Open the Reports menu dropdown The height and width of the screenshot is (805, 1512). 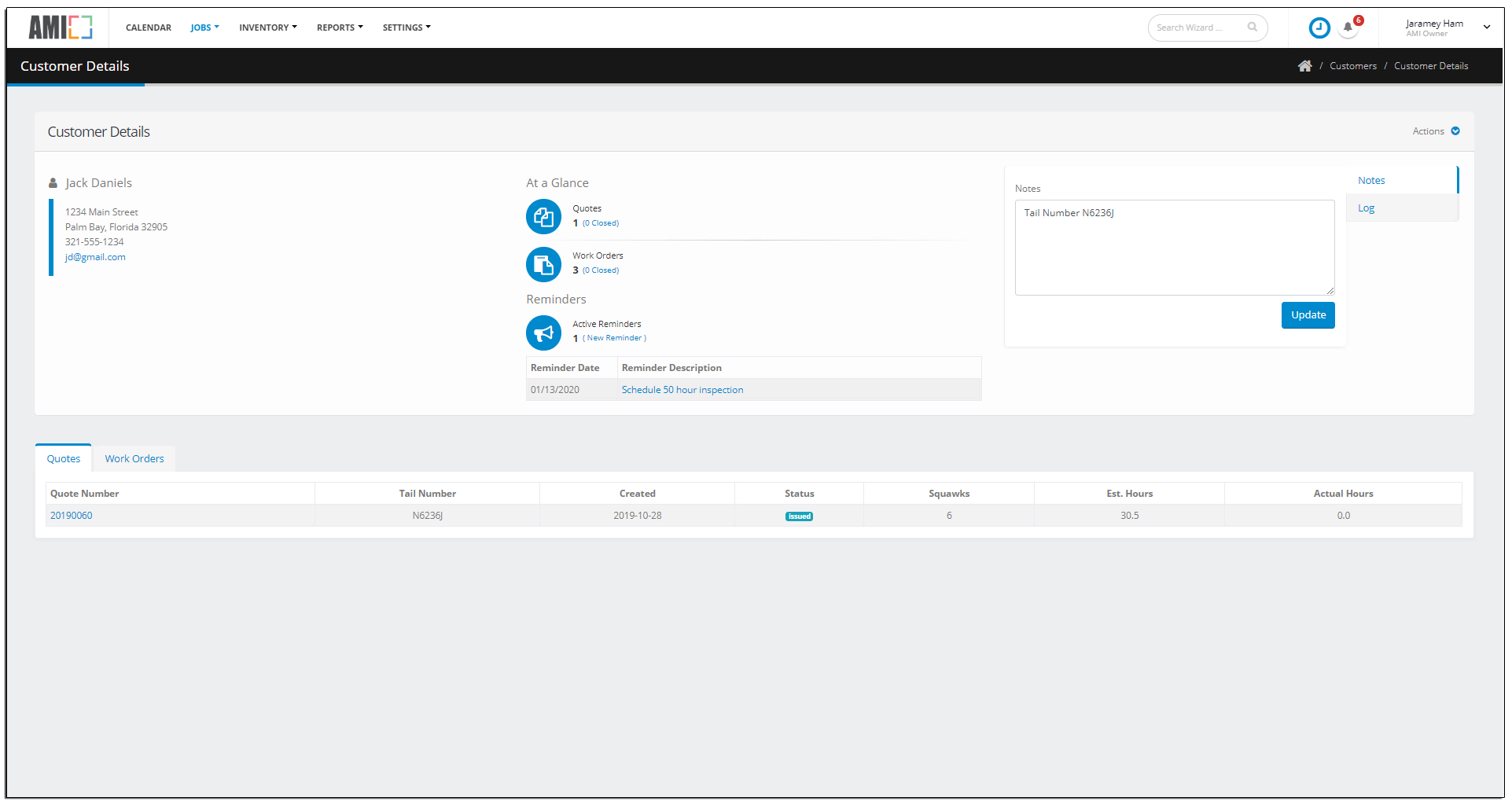click(x=340, y=28)
